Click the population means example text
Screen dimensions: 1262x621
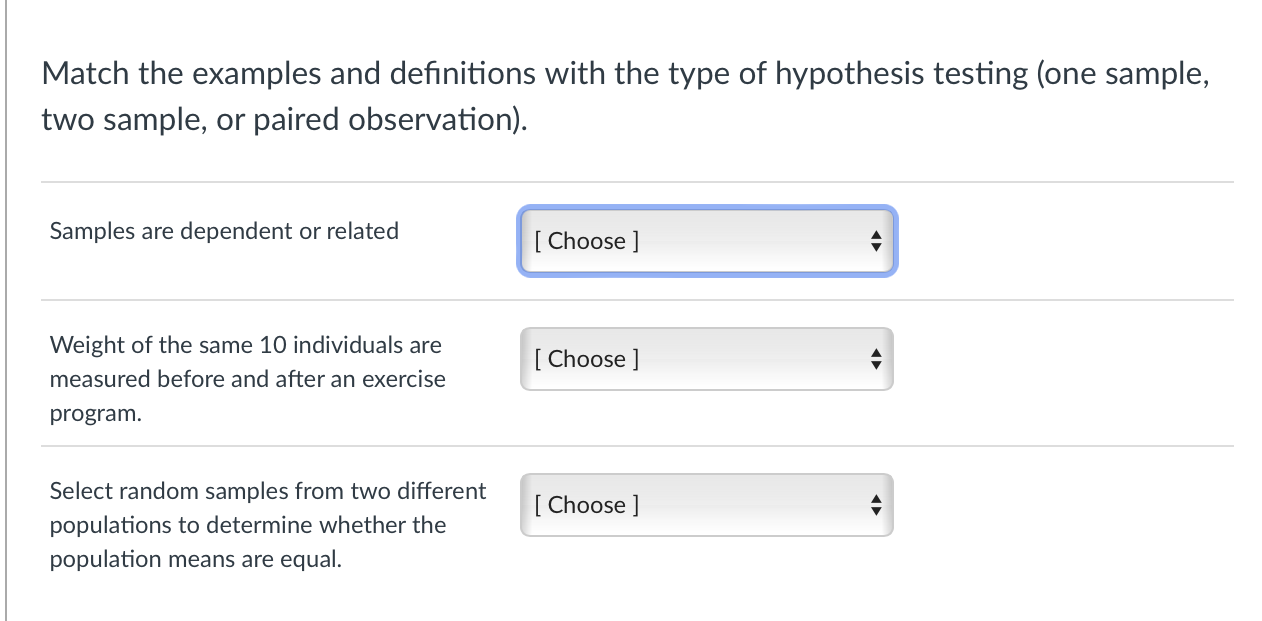pyautogui.click(x=267, y=525)
